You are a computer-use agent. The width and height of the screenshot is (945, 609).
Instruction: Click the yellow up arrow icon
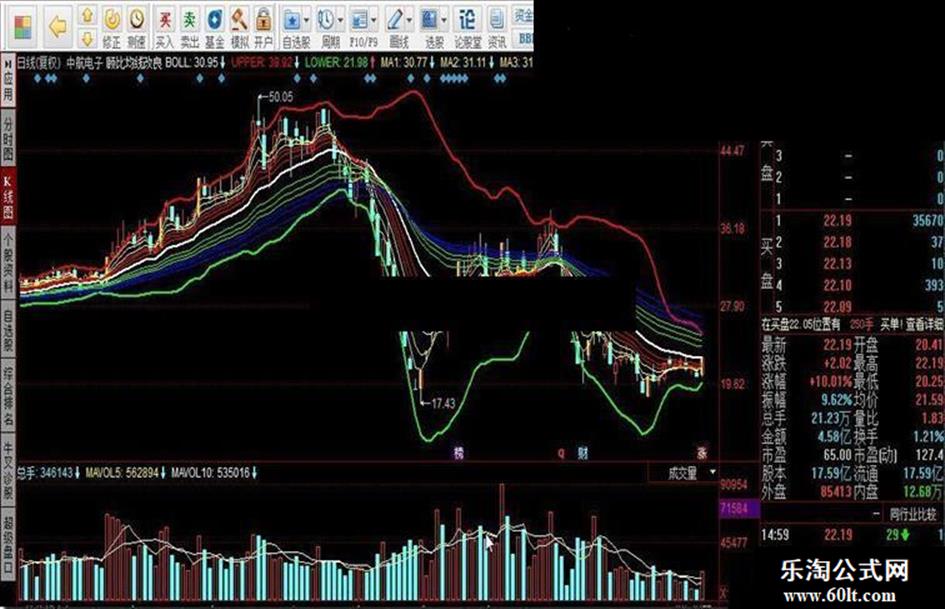tap(87, 15)
